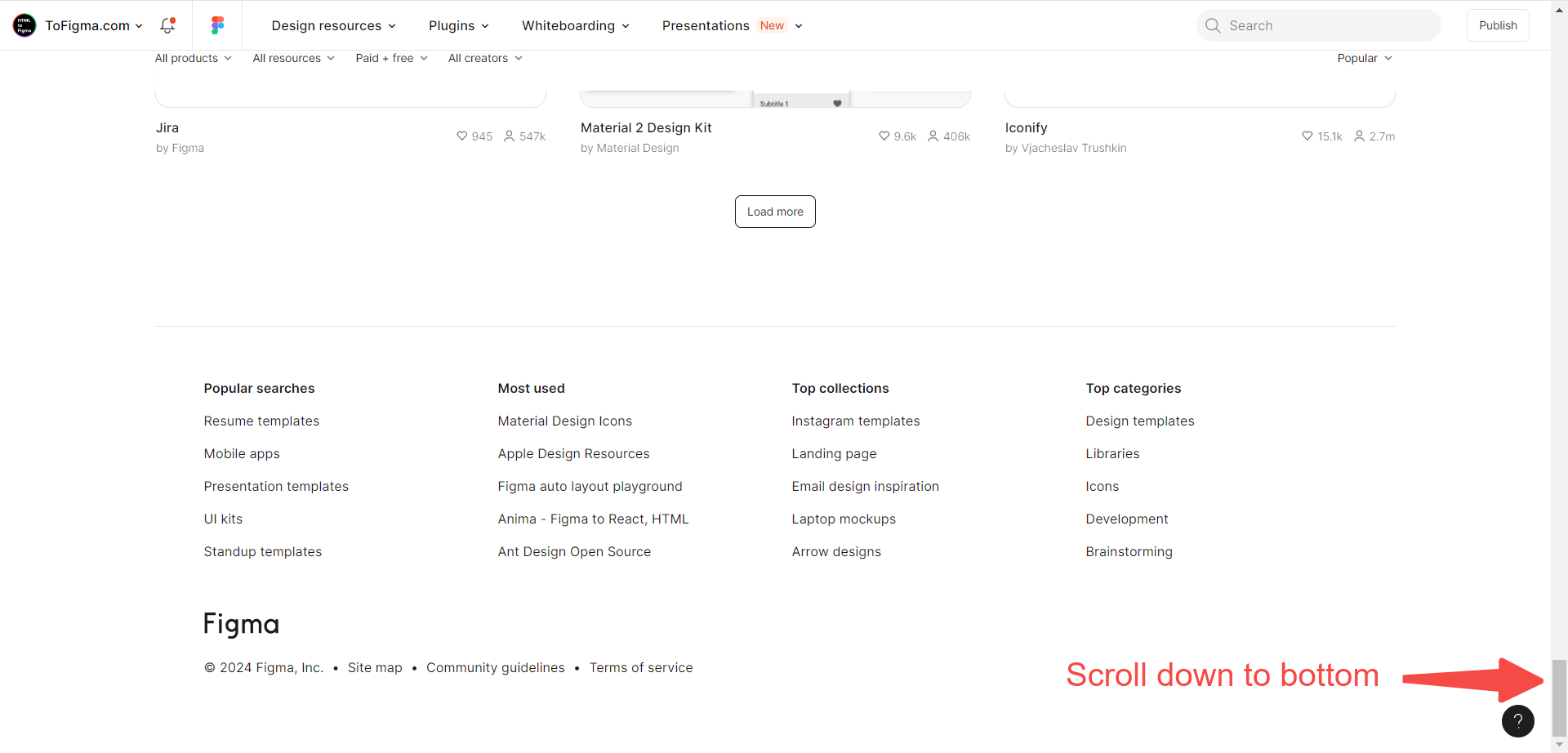Image resolution: width=1568 pixels, height=753 pixels.
Task: Expand the All creators filter
Action: click(x=485, y=58)
